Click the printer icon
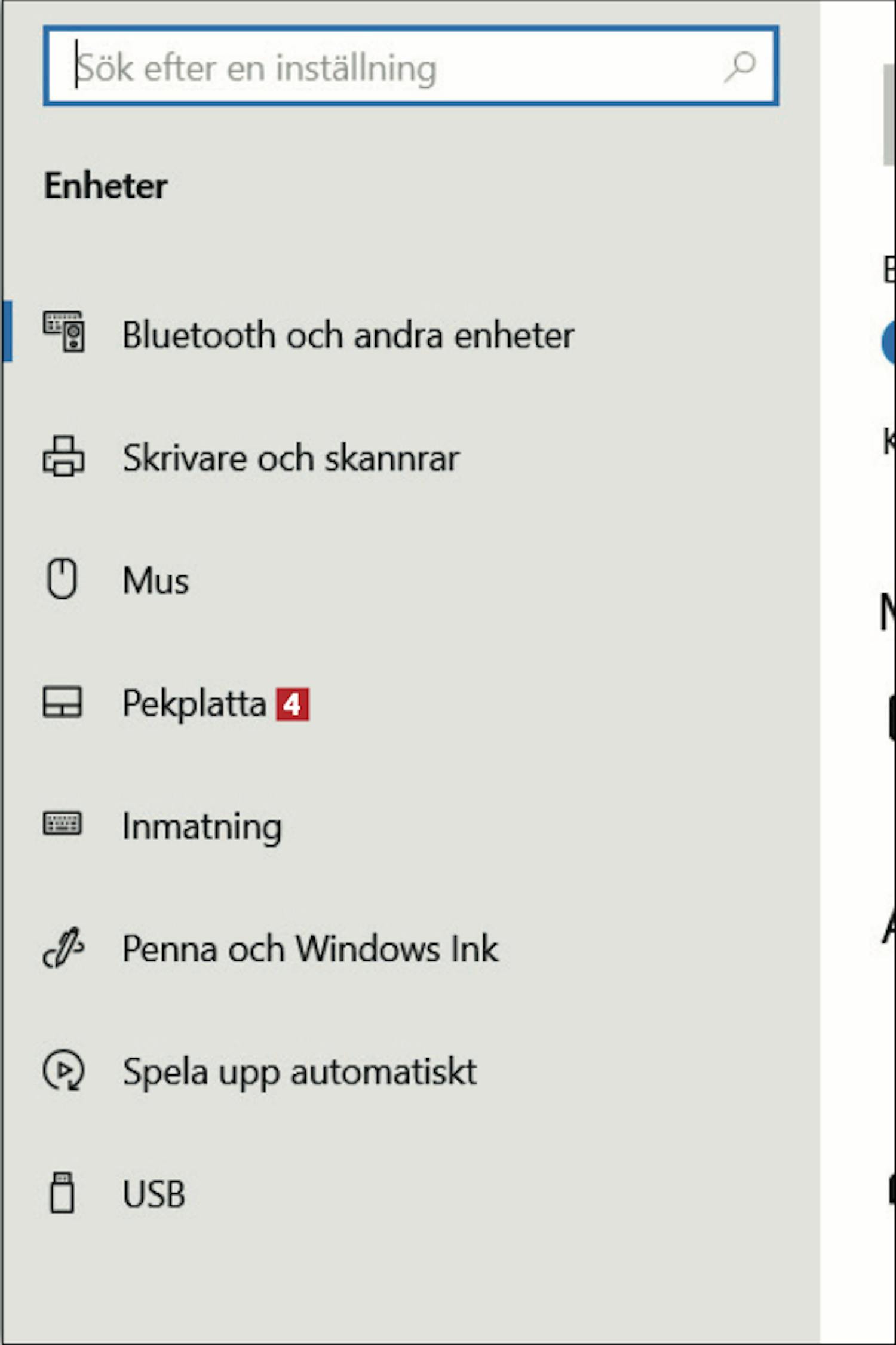The height and width of the screenshot is (1345, 896). [x=63, y=456]
